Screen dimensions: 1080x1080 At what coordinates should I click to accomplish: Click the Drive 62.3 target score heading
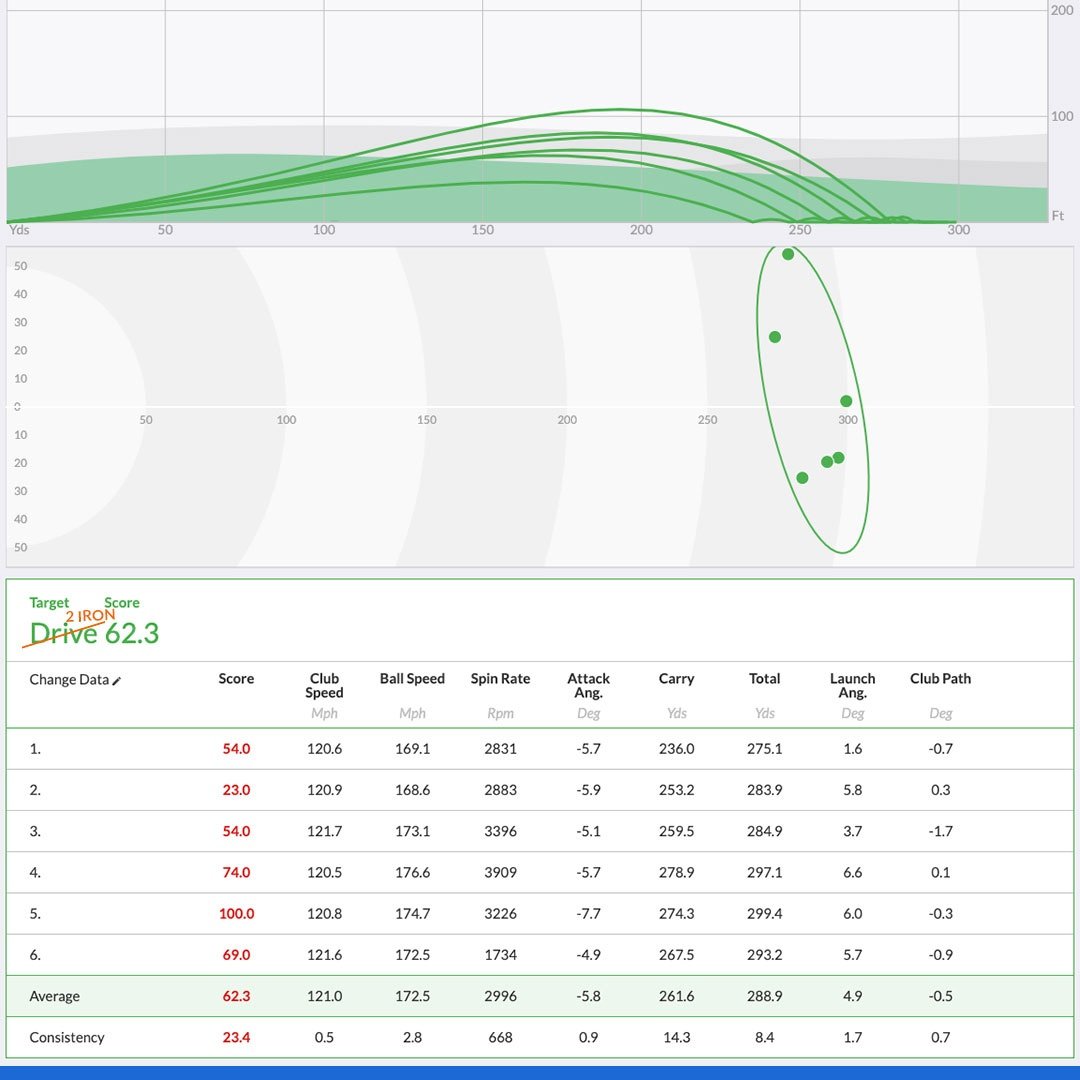click(x=94, y=633)
